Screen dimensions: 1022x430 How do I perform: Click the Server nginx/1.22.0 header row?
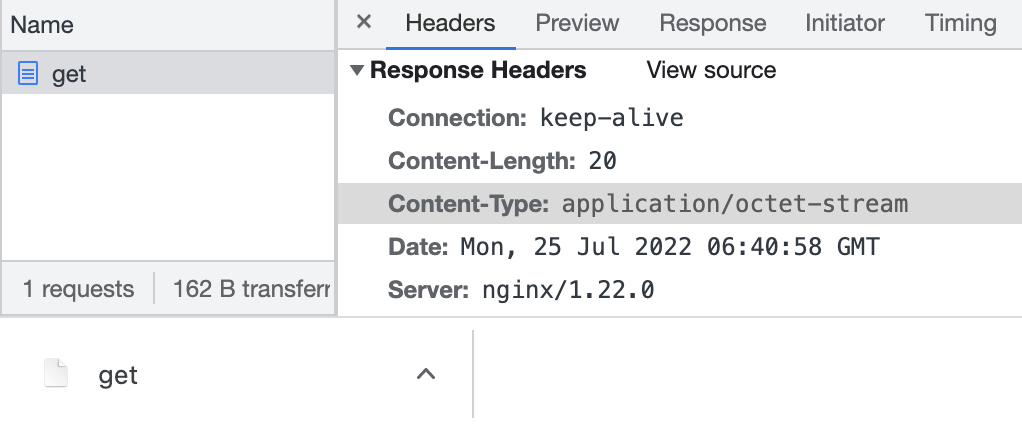[x=521, y=291]
